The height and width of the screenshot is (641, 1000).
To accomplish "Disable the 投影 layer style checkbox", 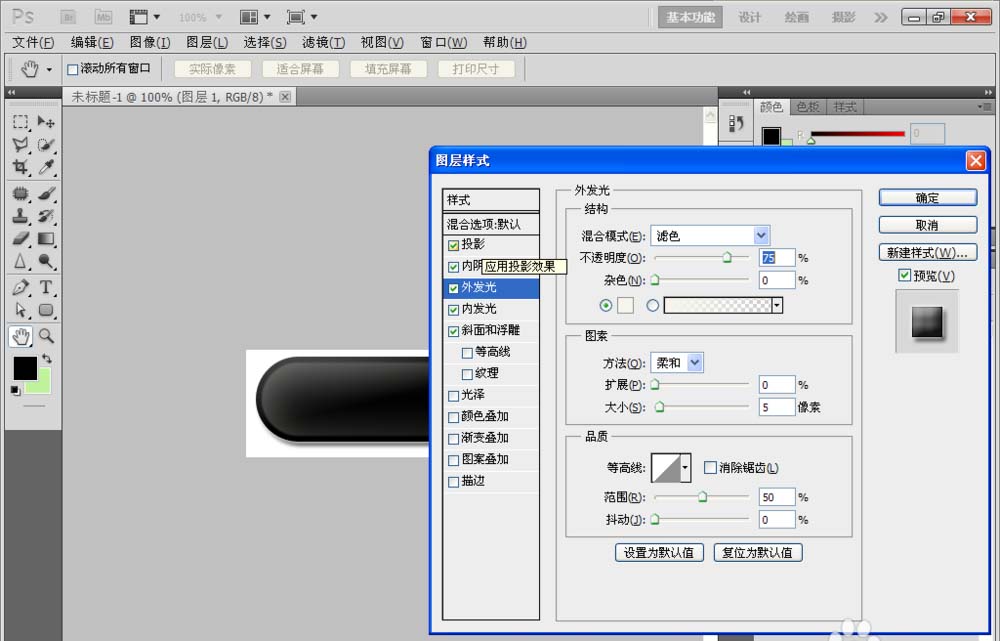I will [454, 245].
